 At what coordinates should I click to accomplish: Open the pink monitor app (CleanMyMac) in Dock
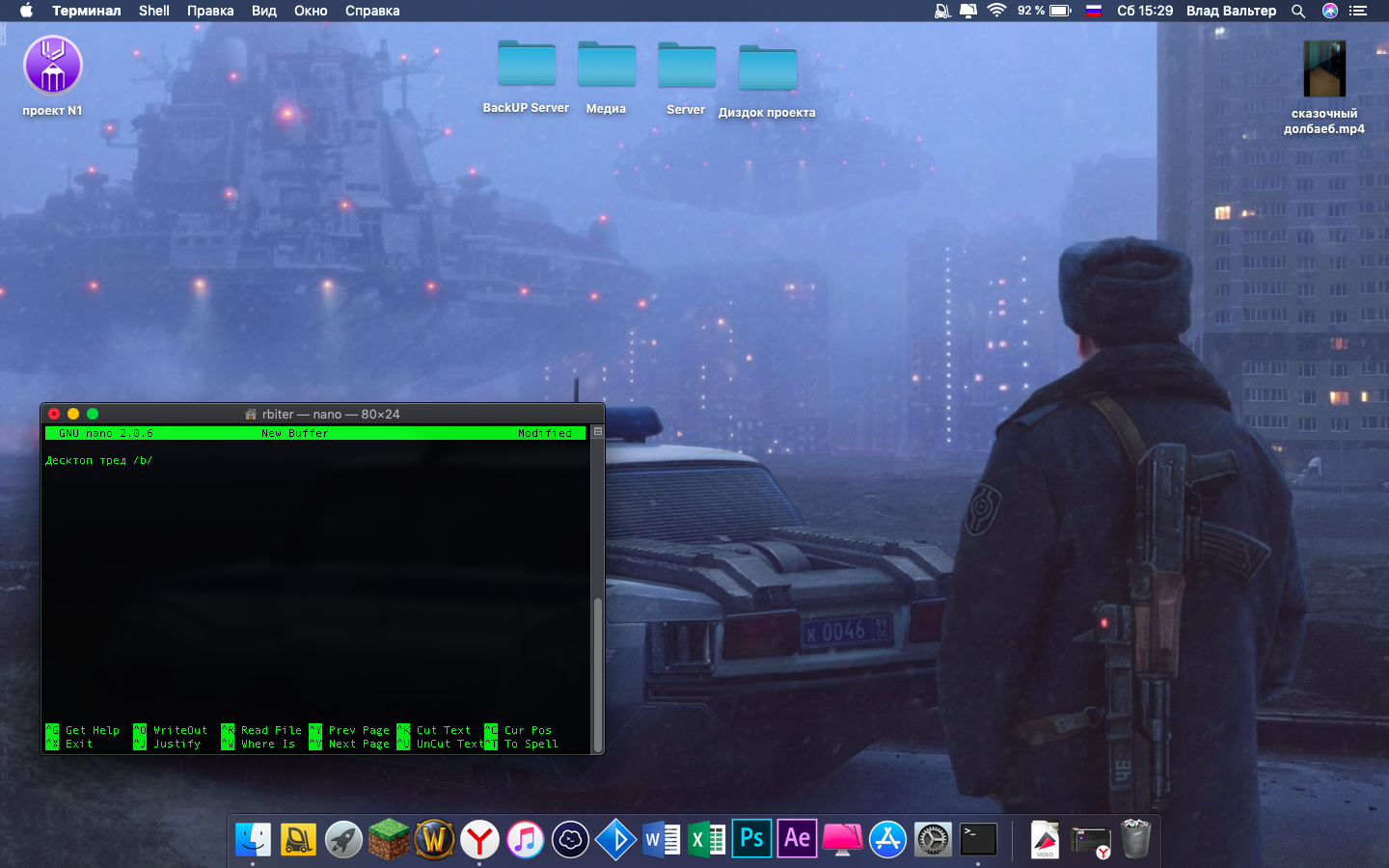pos(842,840)
